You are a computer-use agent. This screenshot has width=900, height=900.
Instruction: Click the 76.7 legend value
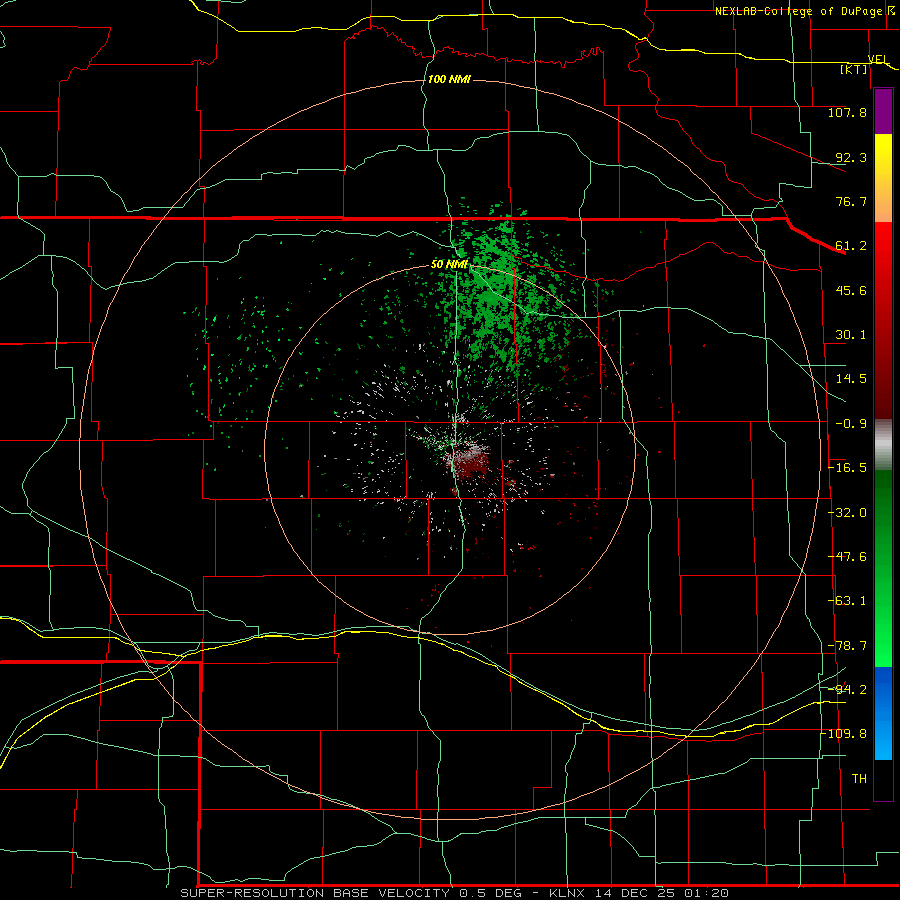851,201
